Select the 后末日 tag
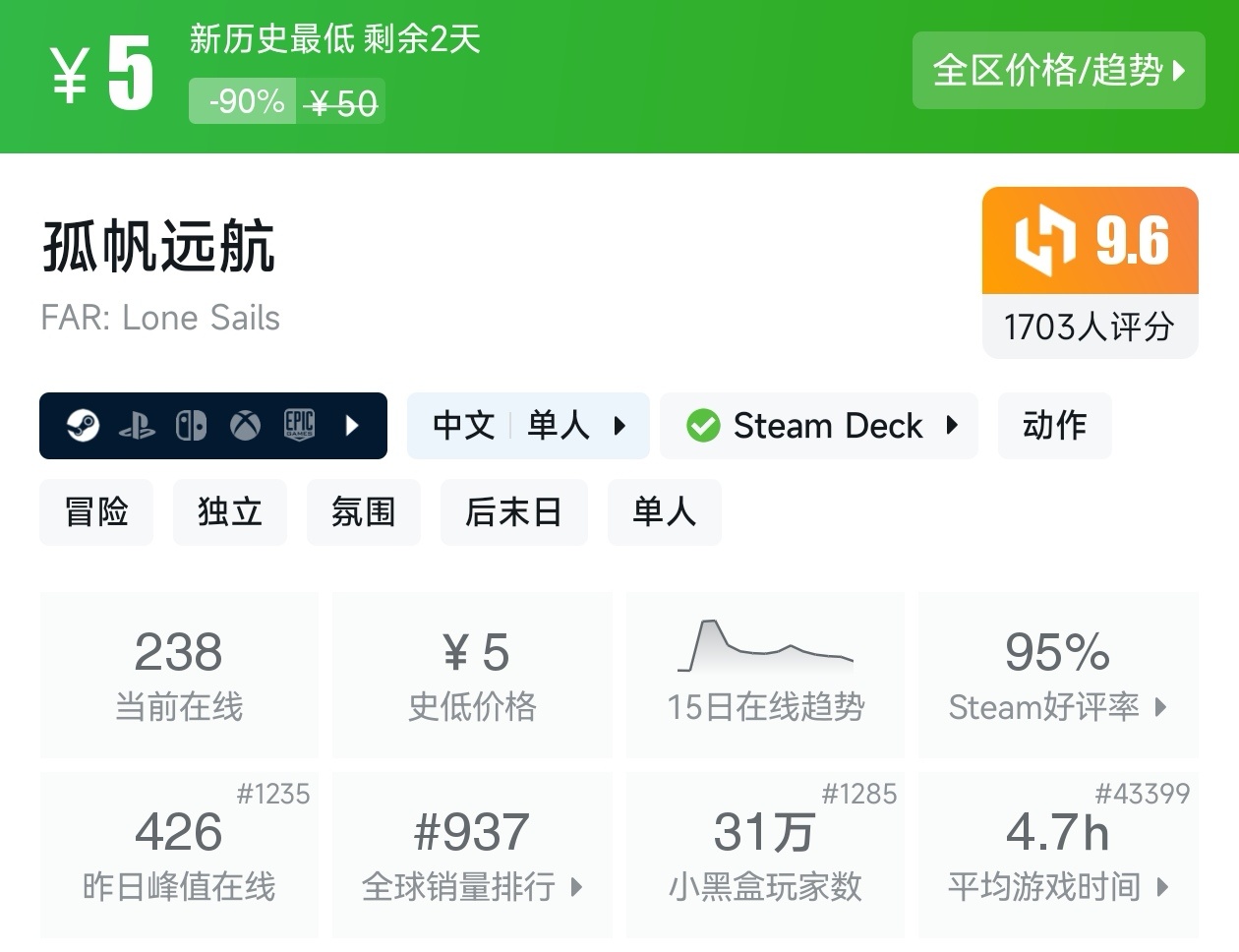This screenshot has height=952, width=1239. (513, 512)
